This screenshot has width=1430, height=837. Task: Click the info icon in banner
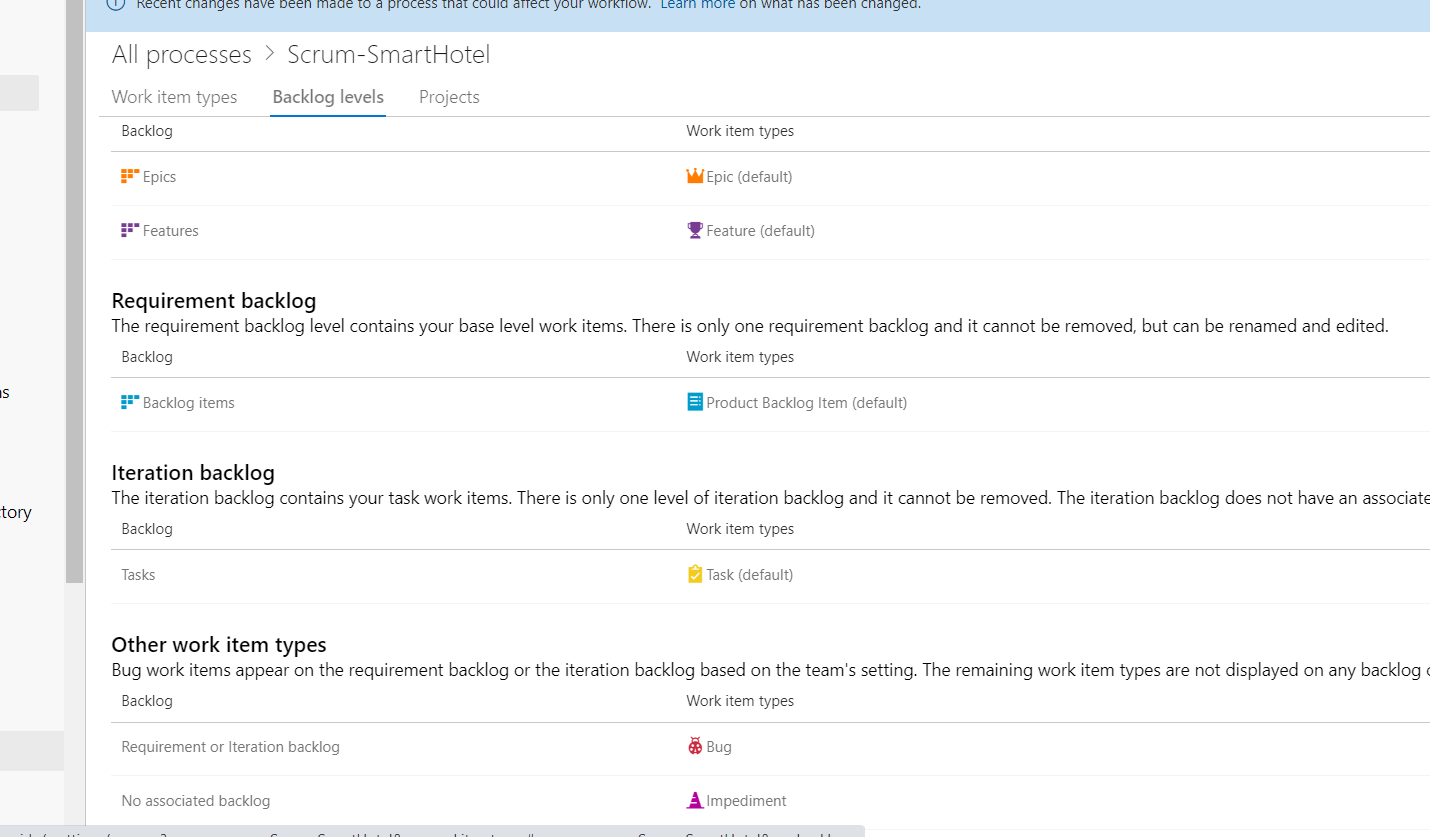tap(116, 4)
